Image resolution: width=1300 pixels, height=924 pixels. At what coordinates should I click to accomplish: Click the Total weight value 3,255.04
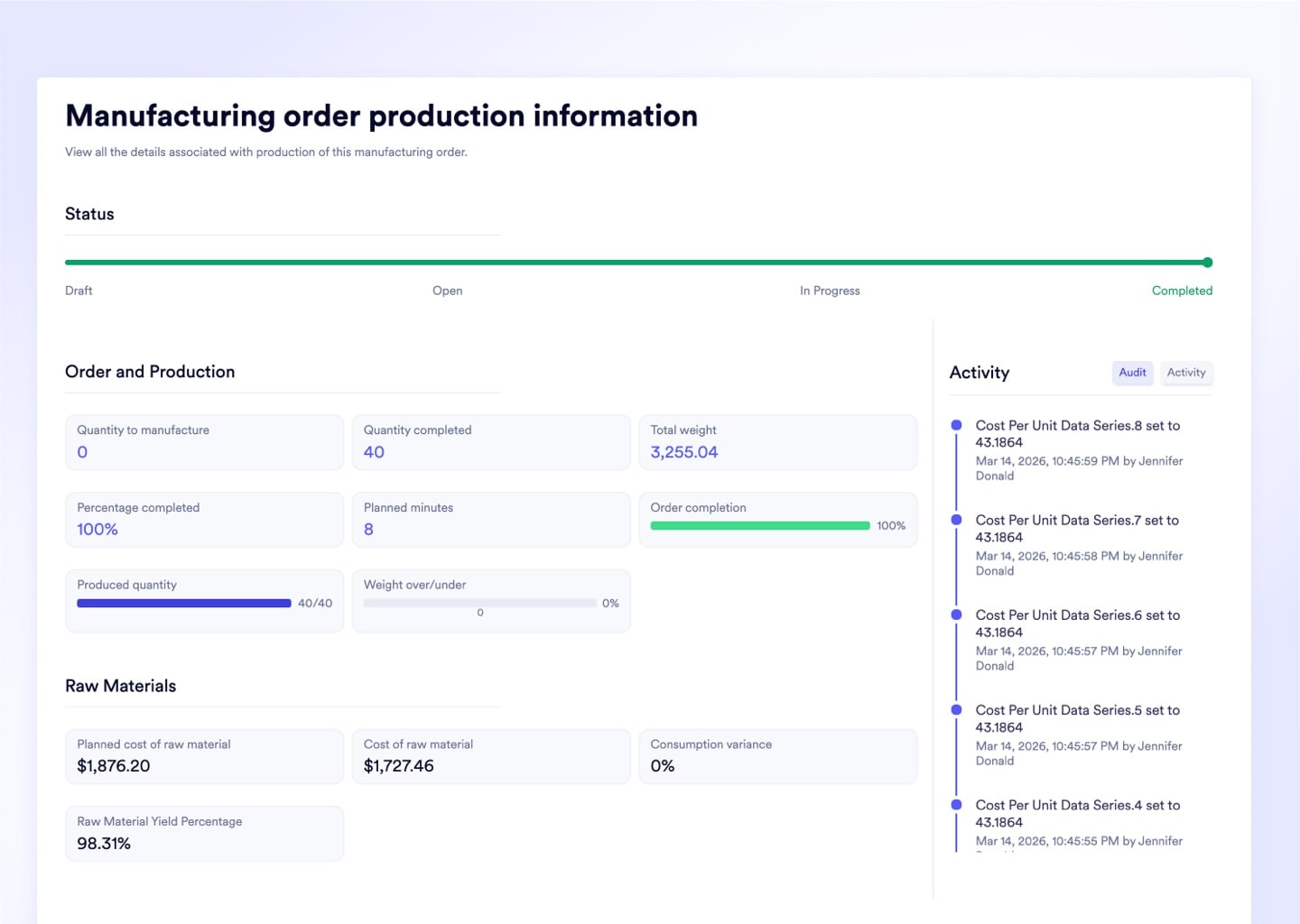(x=683, y=452)
